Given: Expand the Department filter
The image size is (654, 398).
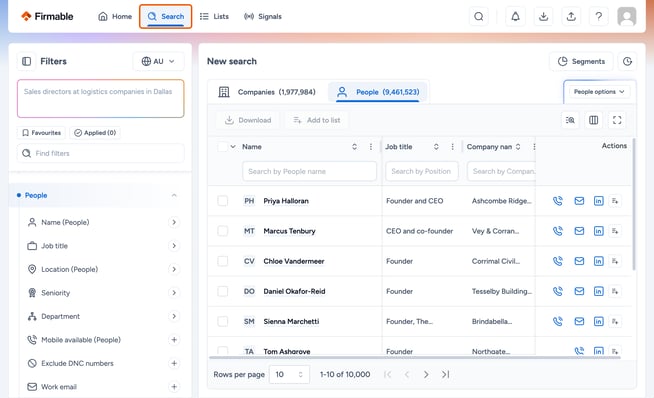Looking at the screenshot, I should tap(174, 316).
